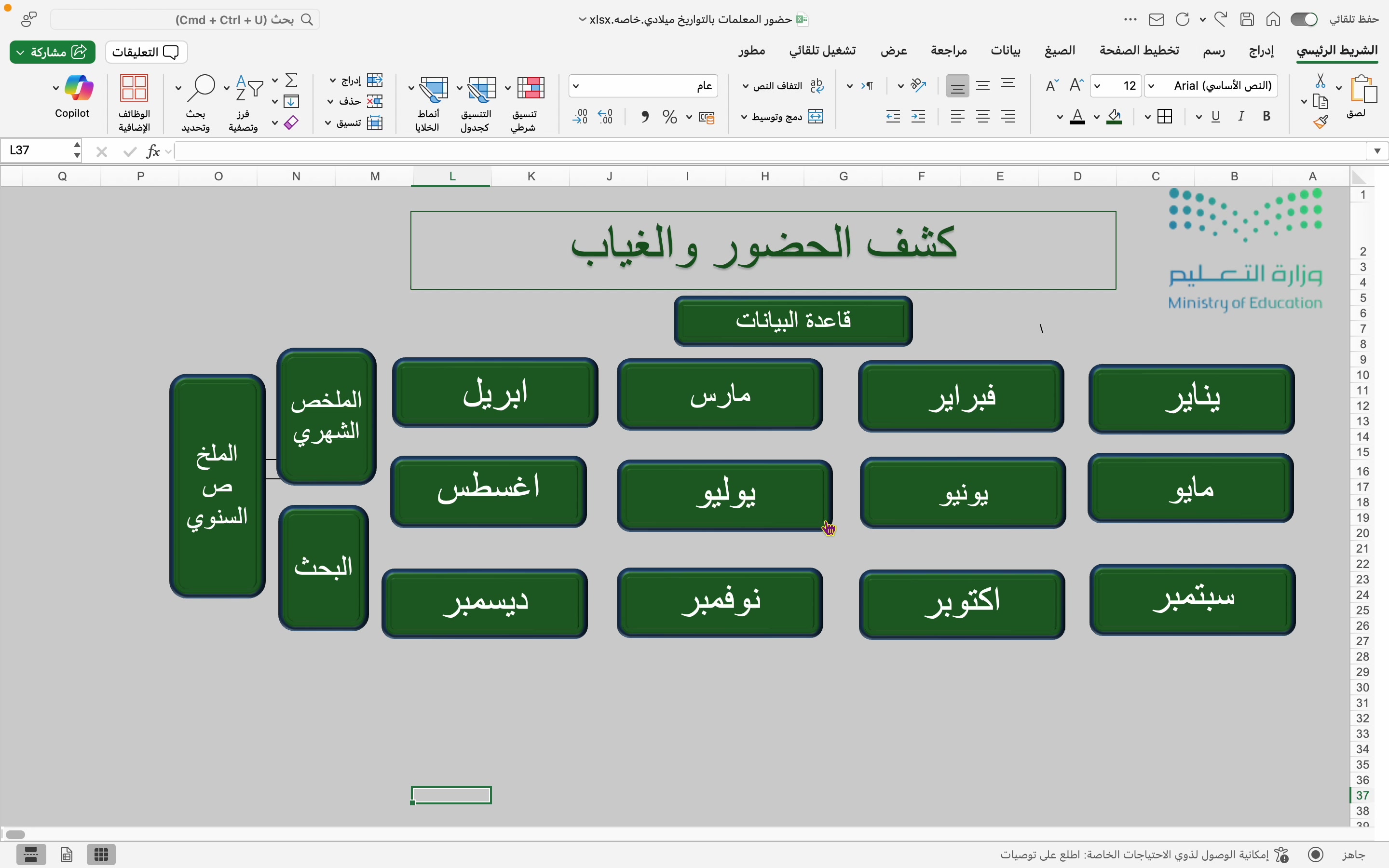Open the number format (عام) dropdown
The height and width of the screenshot is (868, 1389).
[x=576, y=86]
